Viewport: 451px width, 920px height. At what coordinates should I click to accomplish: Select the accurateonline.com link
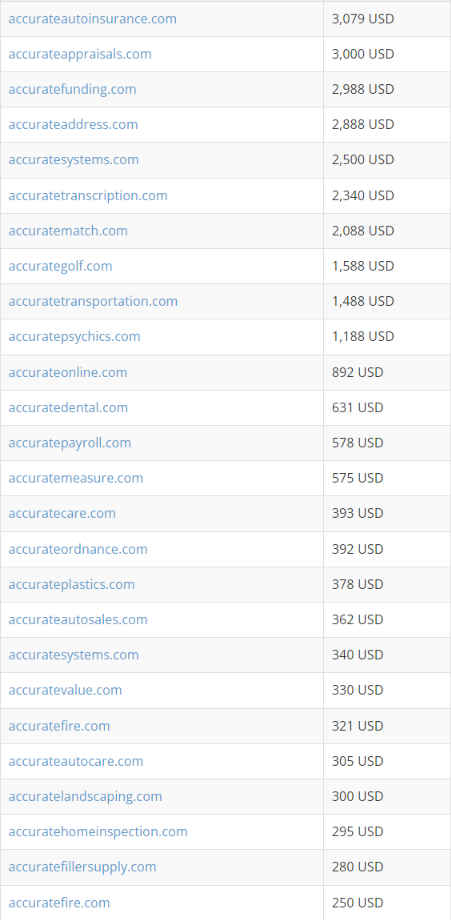tap(67, 373)
